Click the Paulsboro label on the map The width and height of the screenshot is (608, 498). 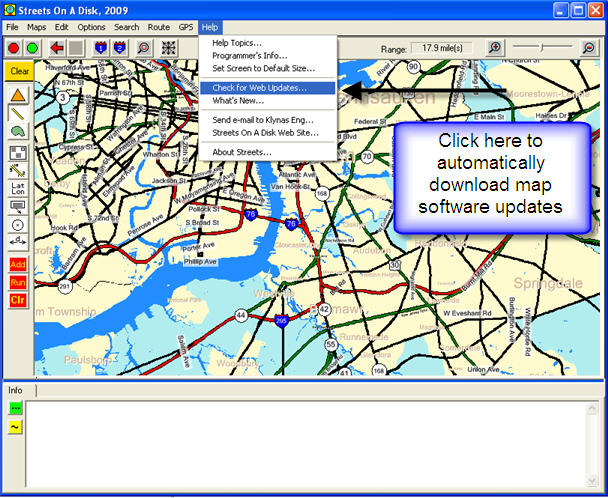(x=88, y=360)
